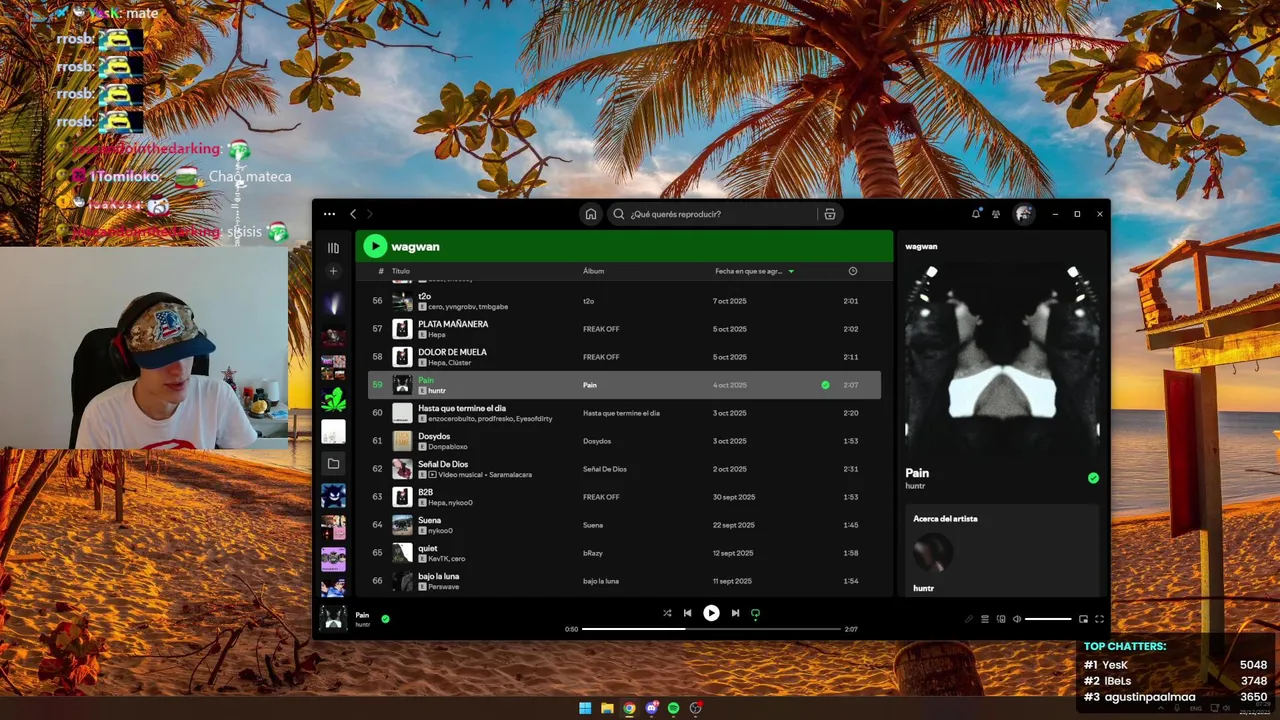
Task: Sort by duration clock column header
Action: coord(853,271)
